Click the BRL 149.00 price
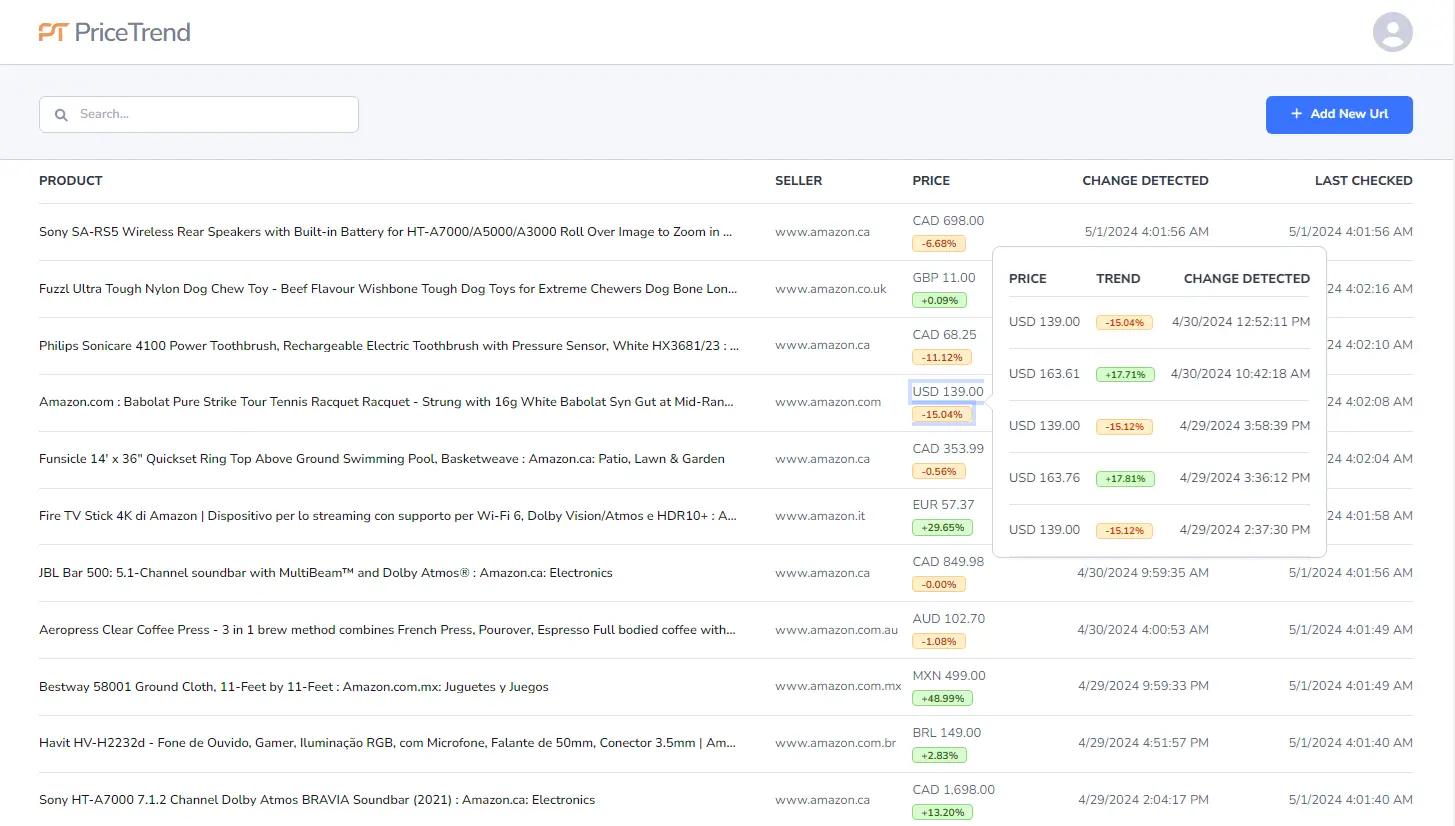Screen dimensions: 1455x826 947,733
